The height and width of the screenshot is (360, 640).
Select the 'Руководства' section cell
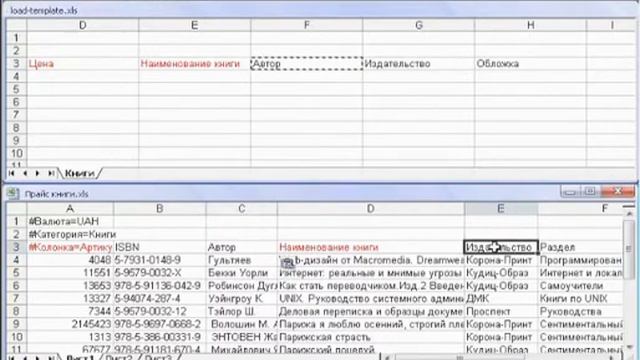[580, 311]
